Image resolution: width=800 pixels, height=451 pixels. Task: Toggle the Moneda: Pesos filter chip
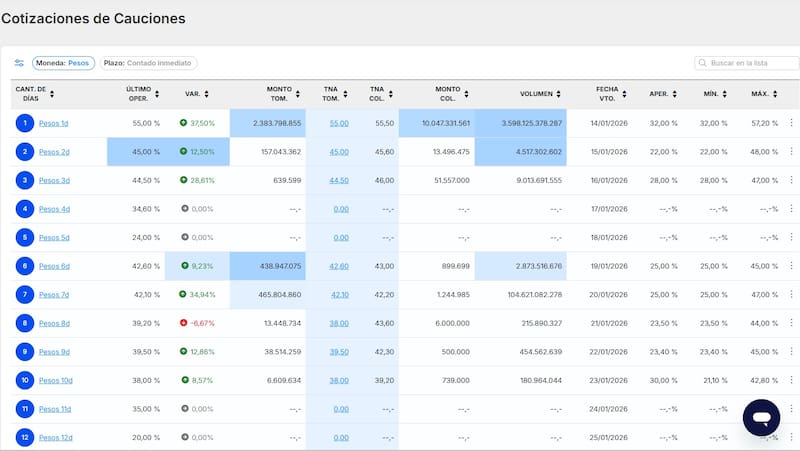(63, 63)
